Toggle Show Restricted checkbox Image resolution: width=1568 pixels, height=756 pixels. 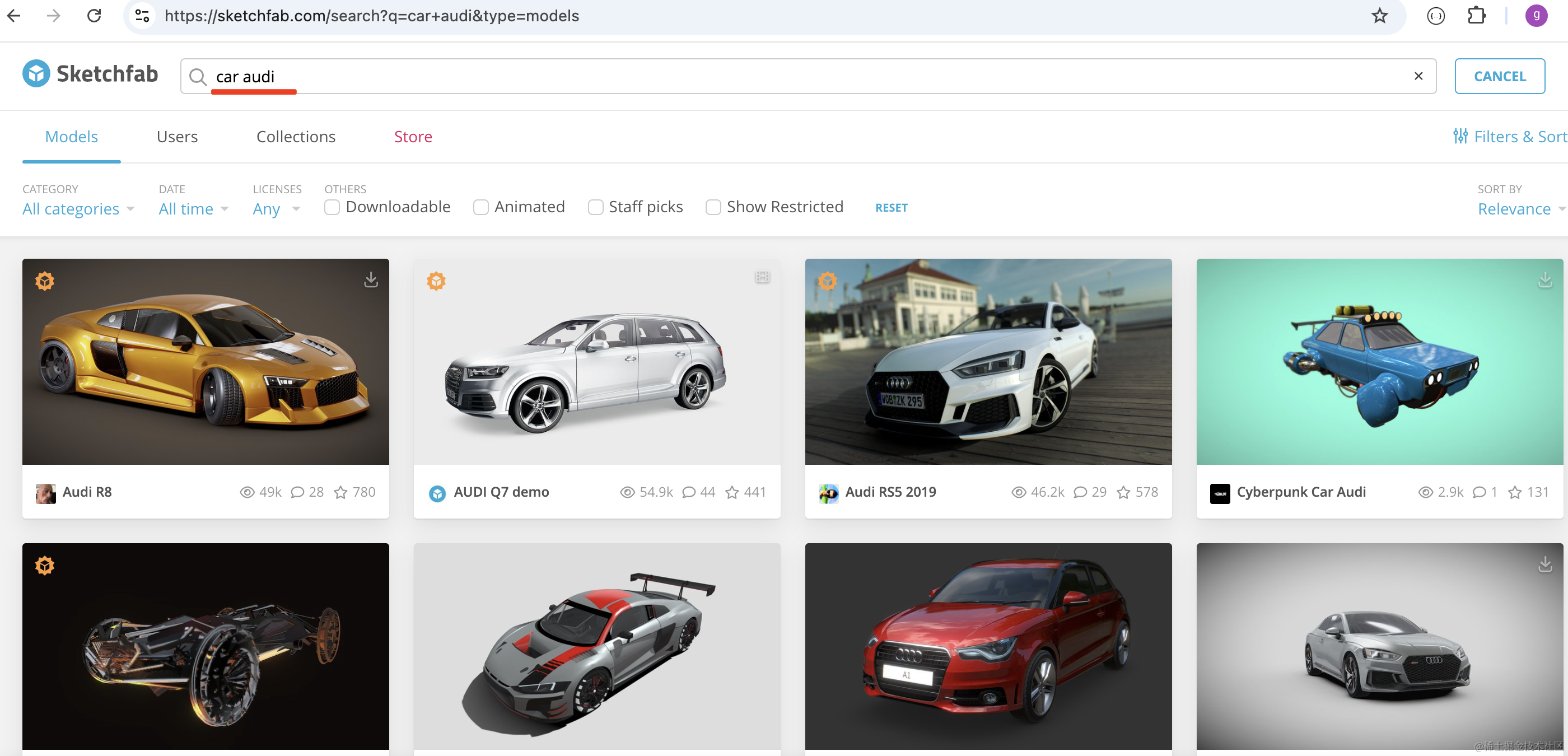[713, 207]
